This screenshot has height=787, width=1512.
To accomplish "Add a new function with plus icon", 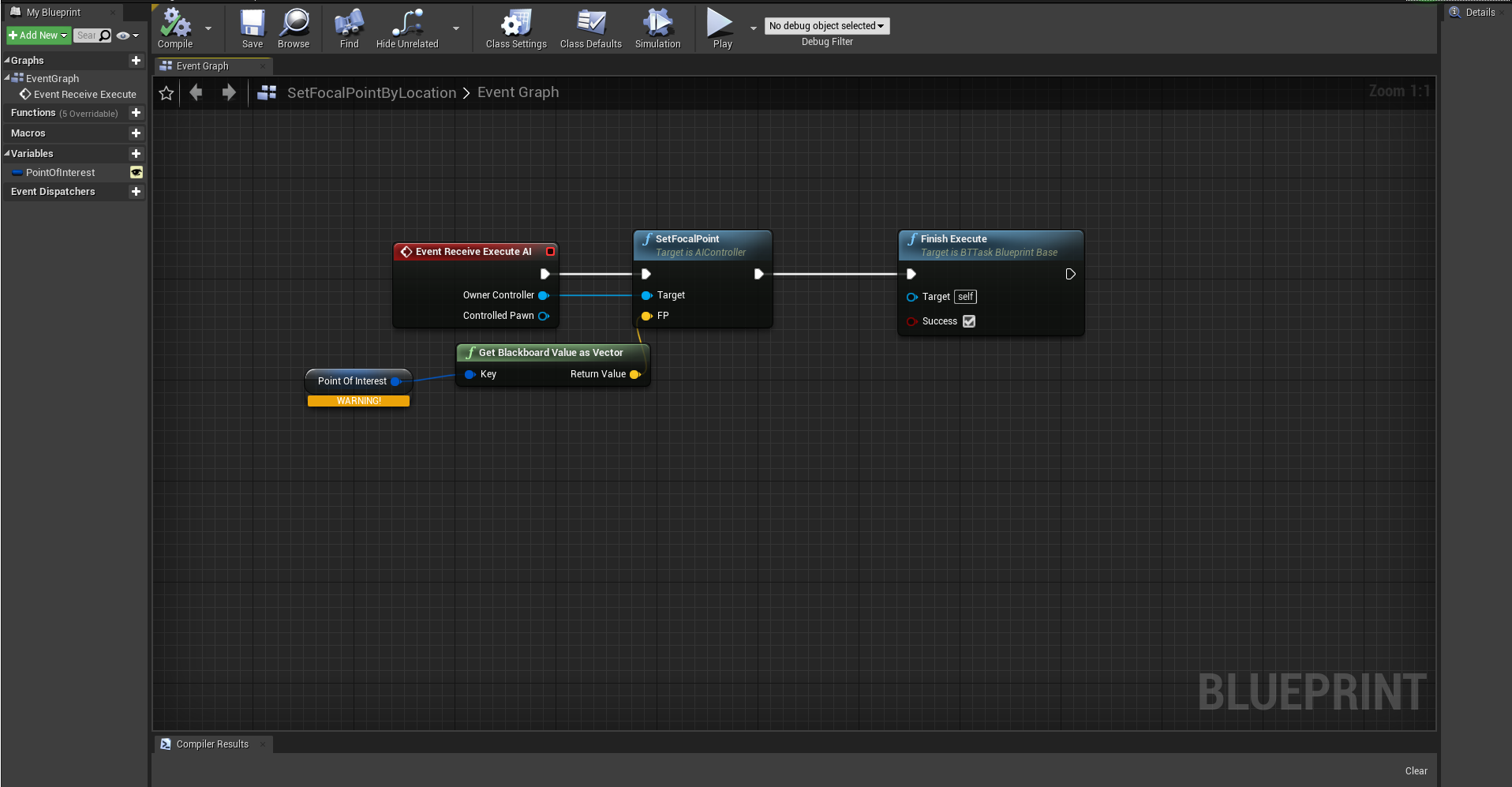I will pyautogui.click(x=136, y=113).
